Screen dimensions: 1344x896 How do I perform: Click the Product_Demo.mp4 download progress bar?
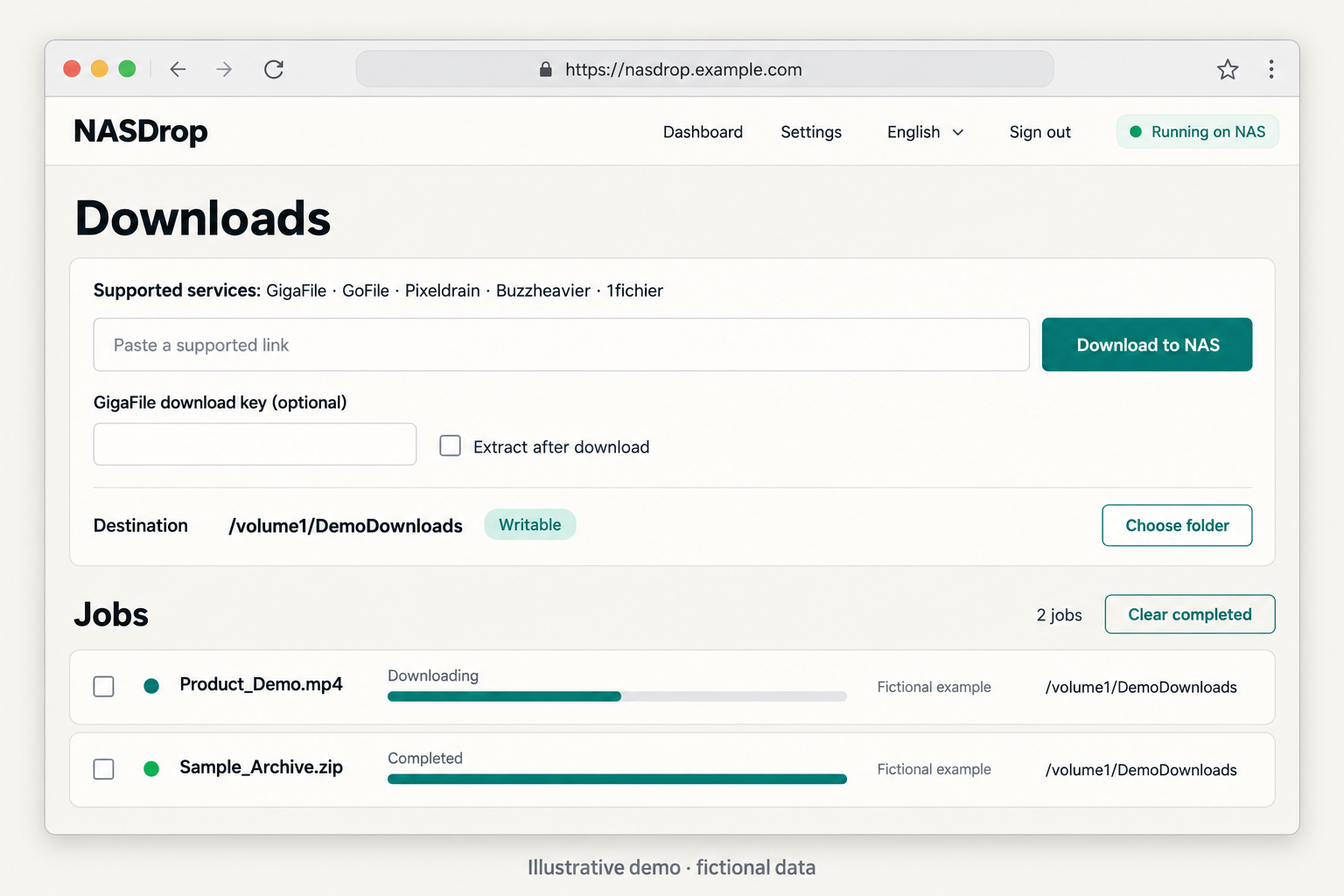(617, 696)
